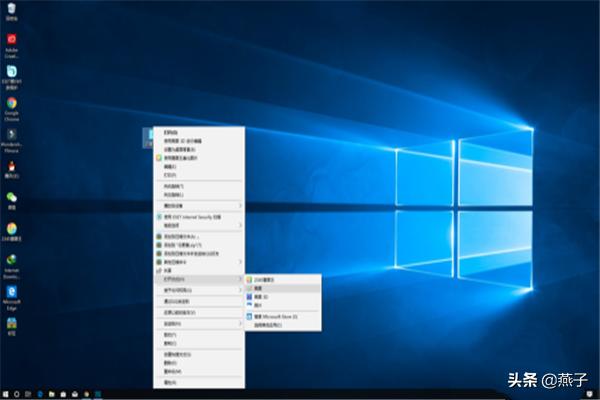Launch the Adobe Creative Cloud desktop shortcut

coord(11,44)
